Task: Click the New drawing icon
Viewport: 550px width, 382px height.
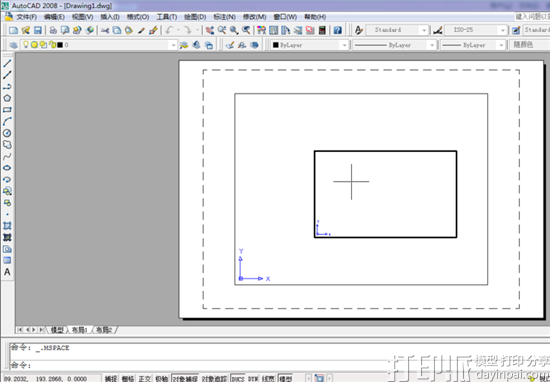Action: pyautogui.click(x=13, y=30)
